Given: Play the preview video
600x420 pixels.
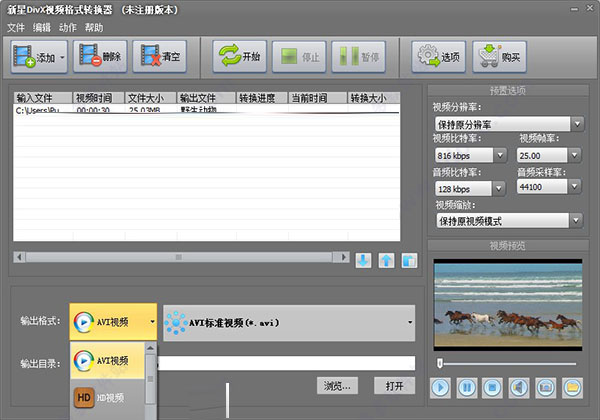Looking at the screenshot, I should [440, 388].
